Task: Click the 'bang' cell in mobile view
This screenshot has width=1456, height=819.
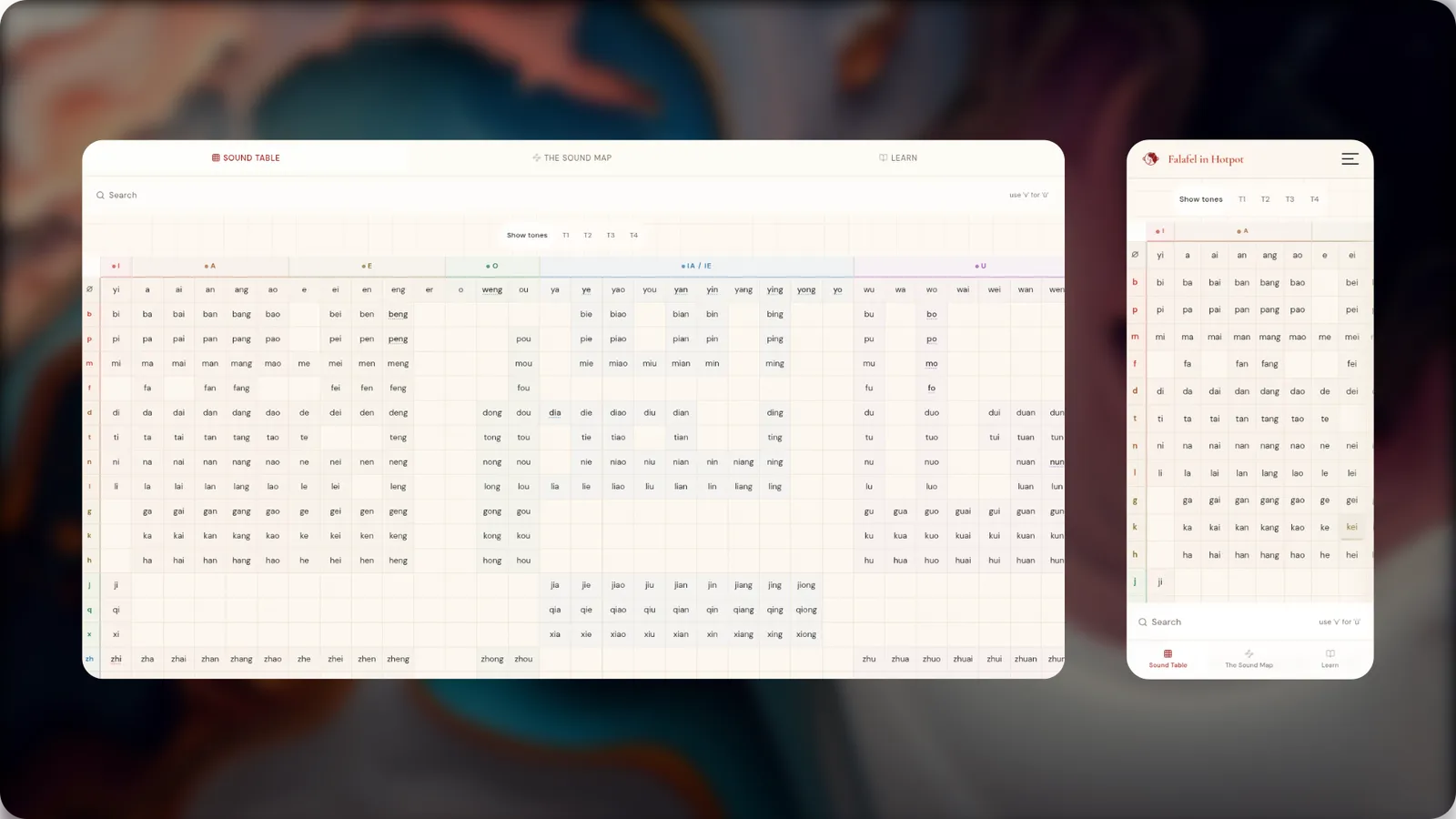Action: coord(1269,283)
